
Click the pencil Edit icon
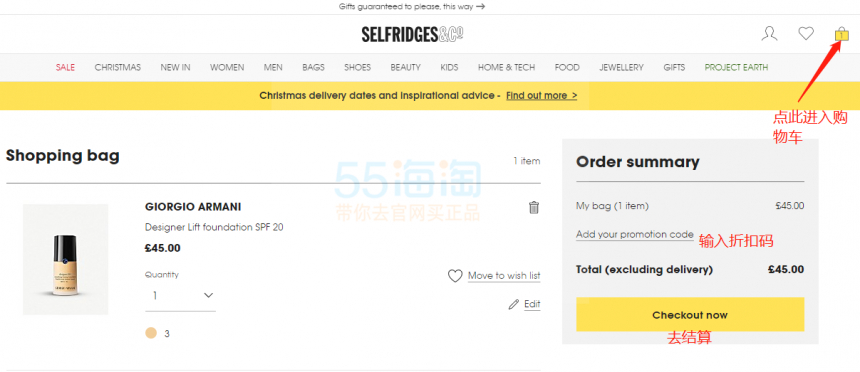[x=513, y=304]
